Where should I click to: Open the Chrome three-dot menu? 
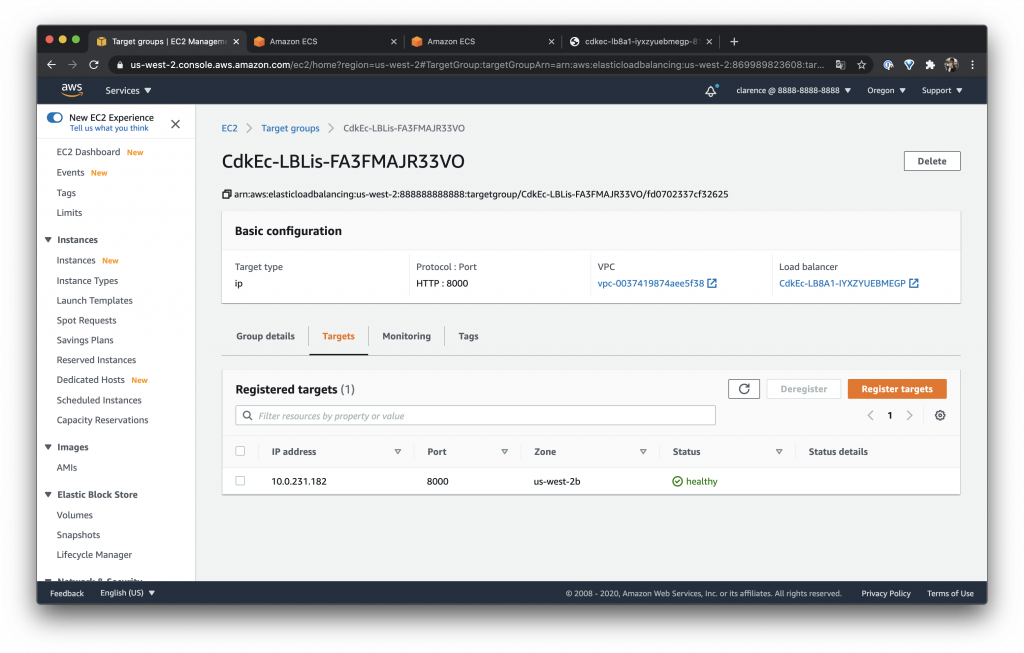pyautogui.click(x=972, y=65)
